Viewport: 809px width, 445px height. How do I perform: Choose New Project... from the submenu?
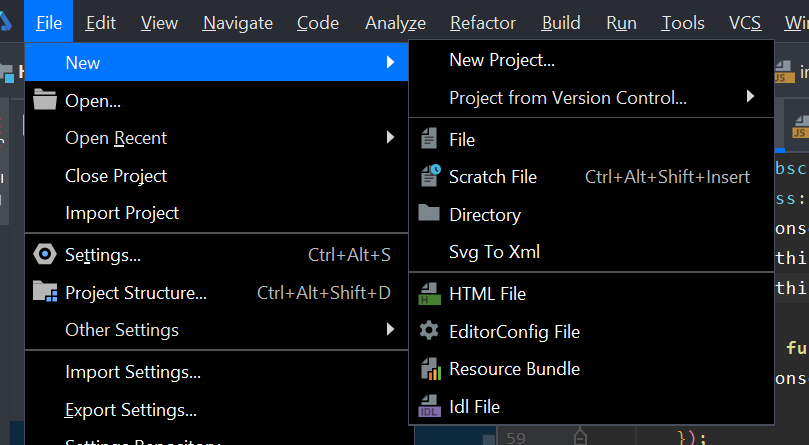(x=502, y=60)
